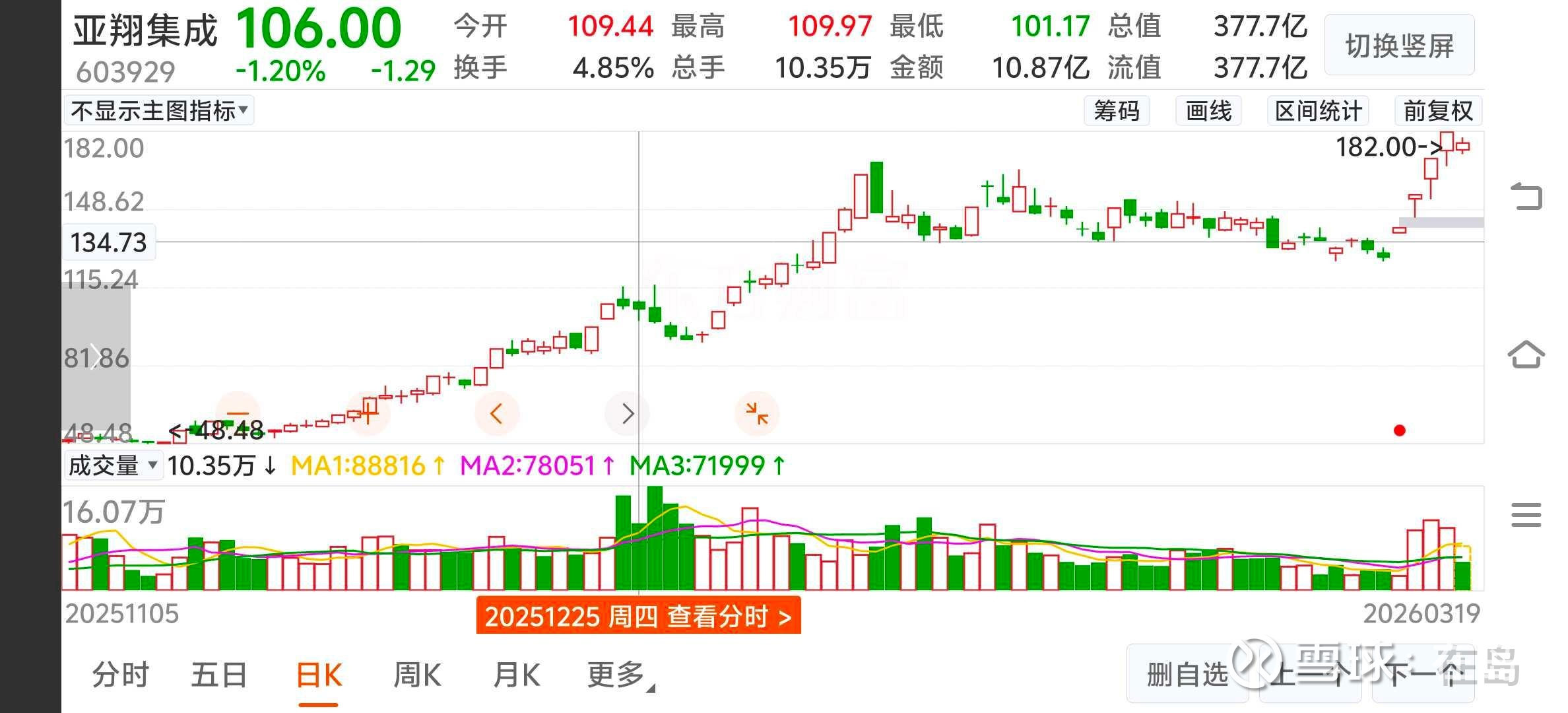Open main chart indicator dropdown
The height and width of the screenshot is (713, 1568).
[159, 110]
